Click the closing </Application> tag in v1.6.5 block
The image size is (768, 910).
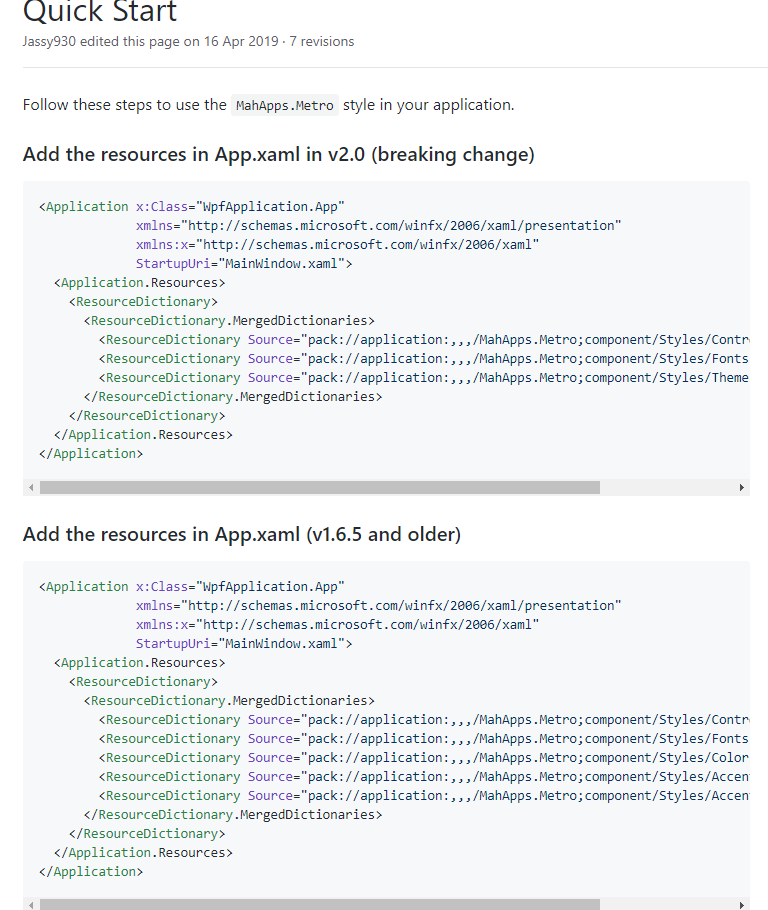click(91, 872)
